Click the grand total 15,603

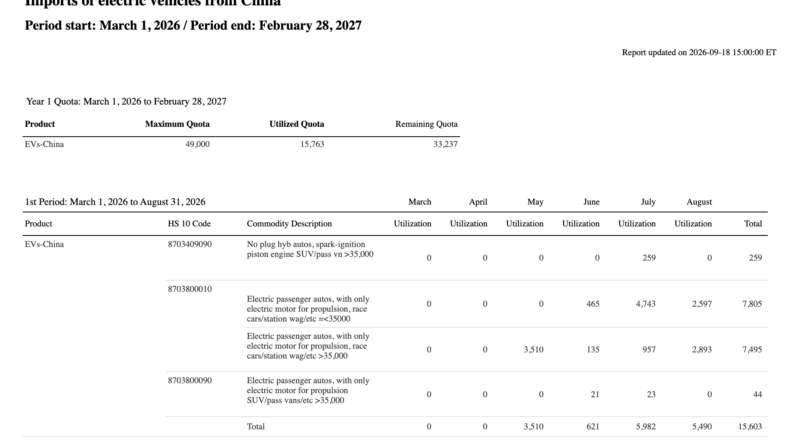click(750, 427)
